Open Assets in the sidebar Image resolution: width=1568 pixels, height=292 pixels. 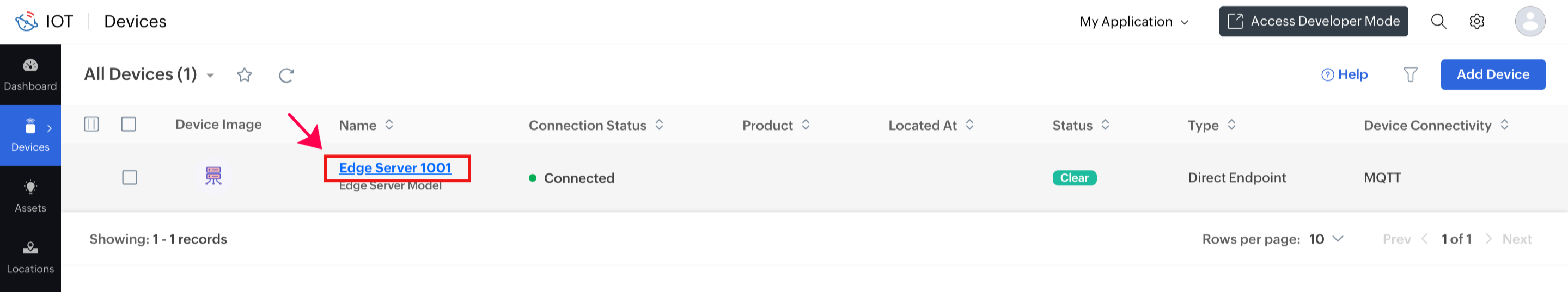point(30,196)
